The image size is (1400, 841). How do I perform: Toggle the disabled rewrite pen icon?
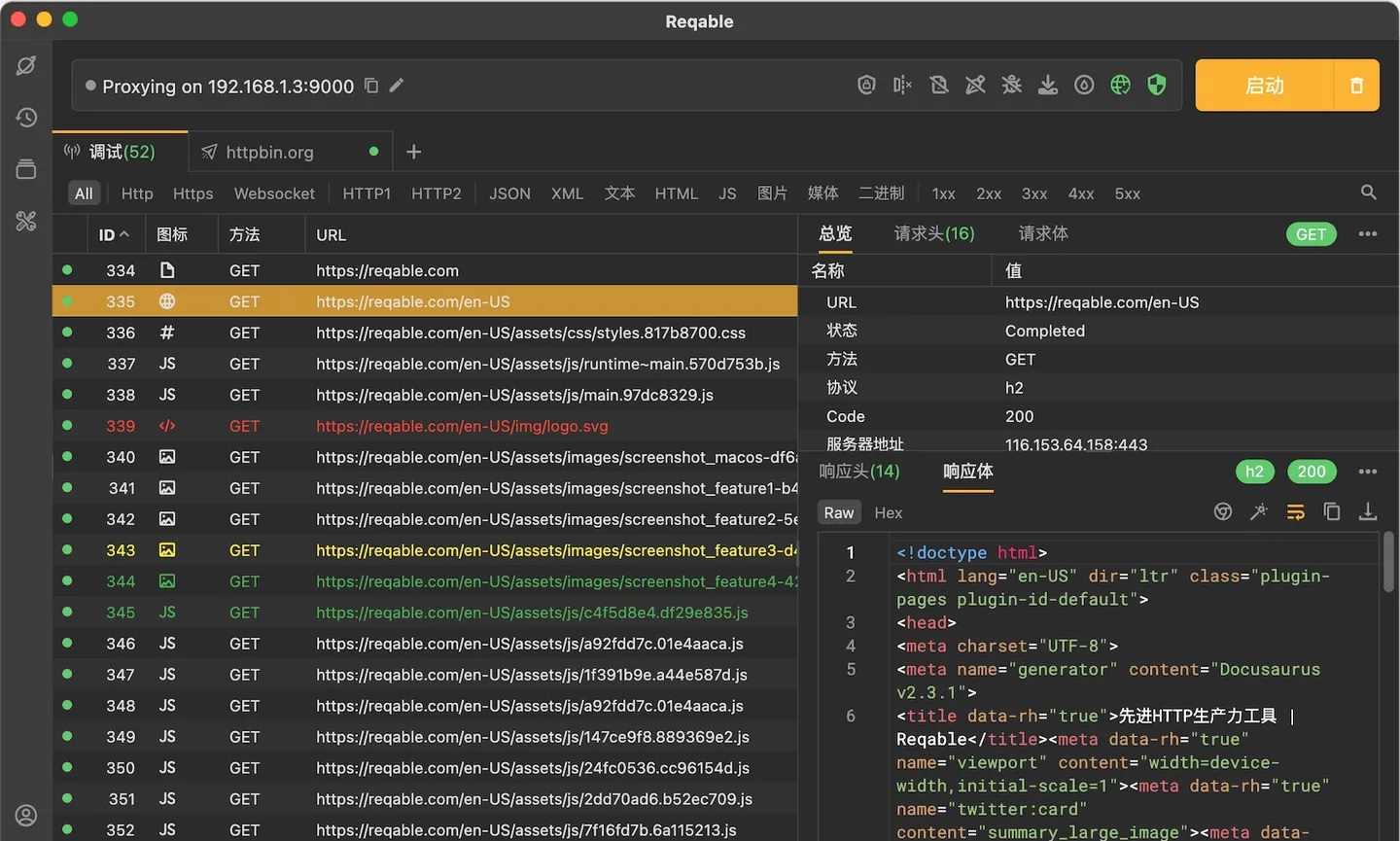click(x=975, y=85)
